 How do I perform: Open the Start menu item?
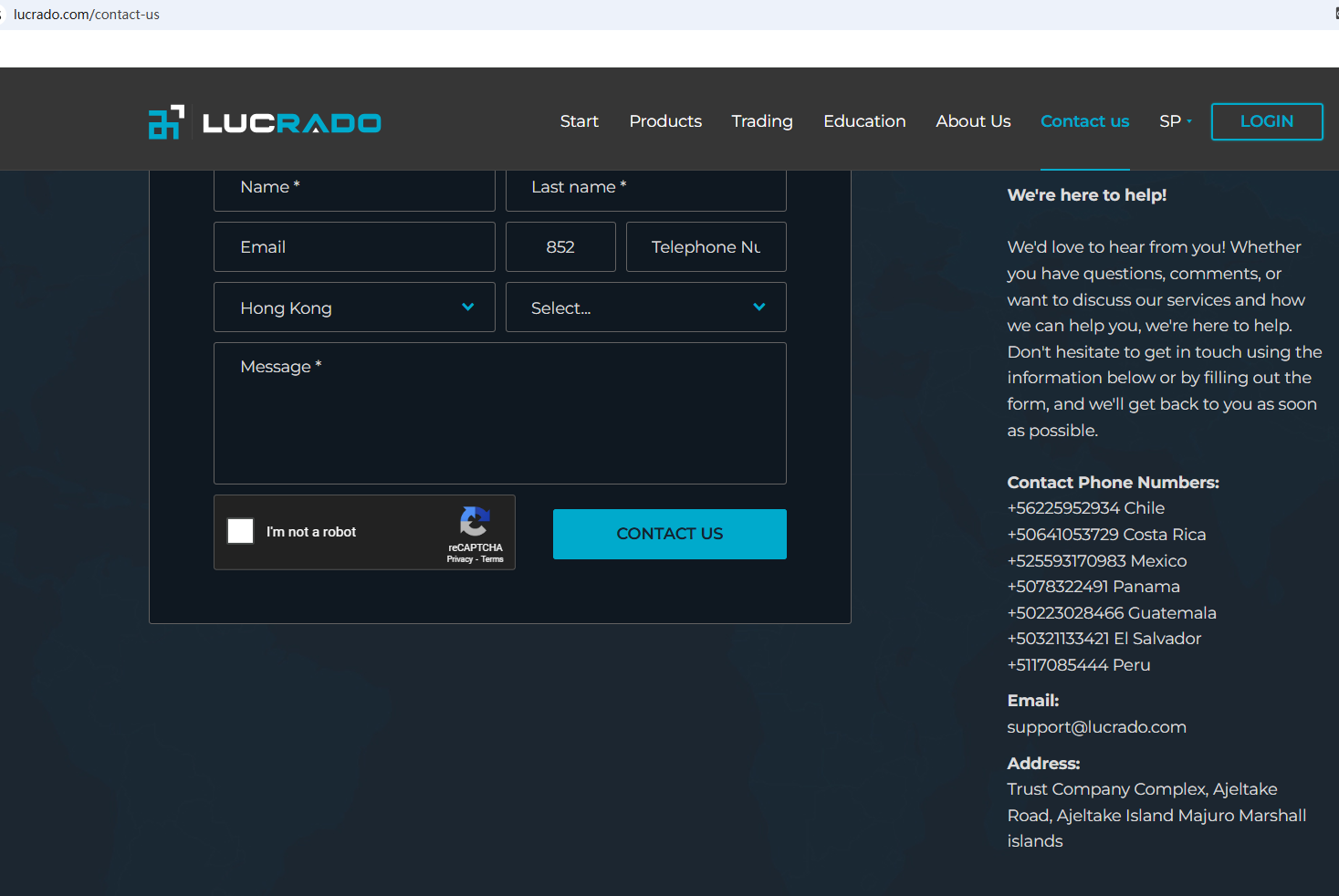(579, 121)
